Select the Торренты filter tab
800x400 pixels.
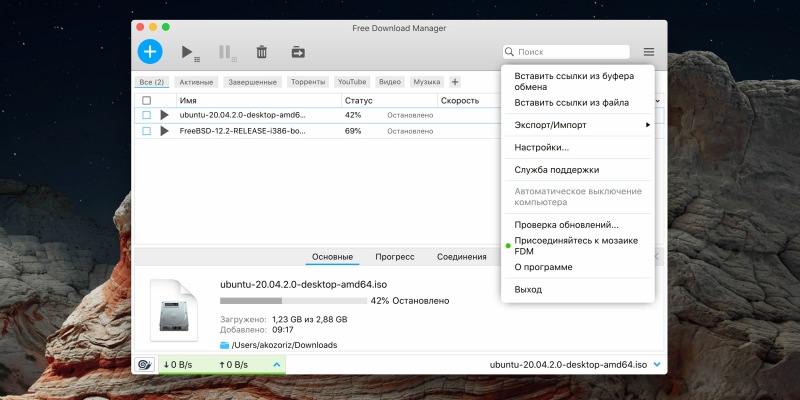308,82
